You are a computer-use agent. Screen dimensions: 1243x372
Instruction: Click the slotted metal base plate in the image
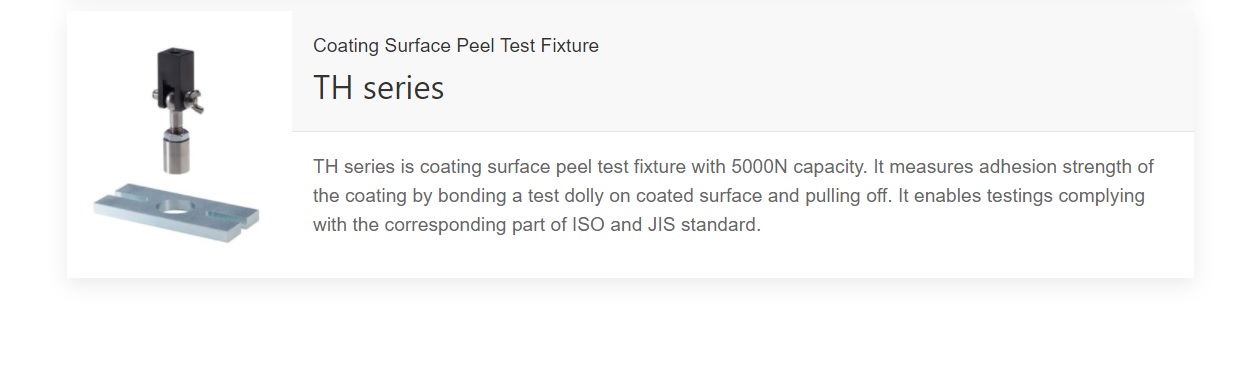(177, 211)
